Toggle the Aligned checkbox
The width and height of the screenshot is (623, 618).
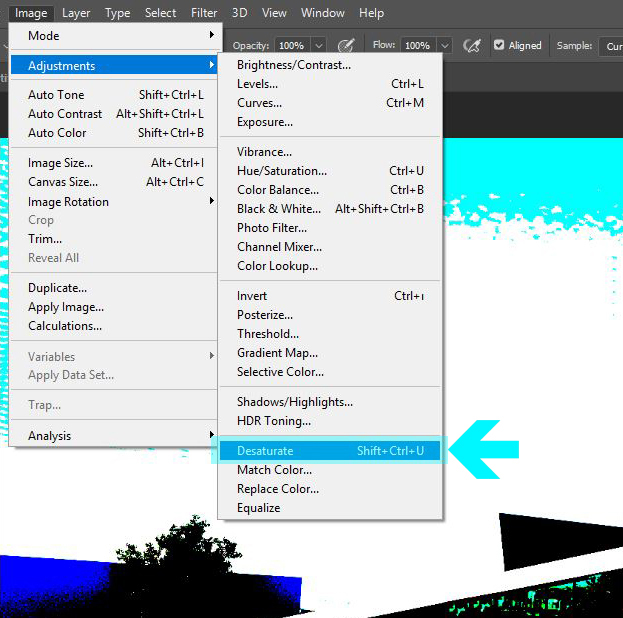pos(499,45)
